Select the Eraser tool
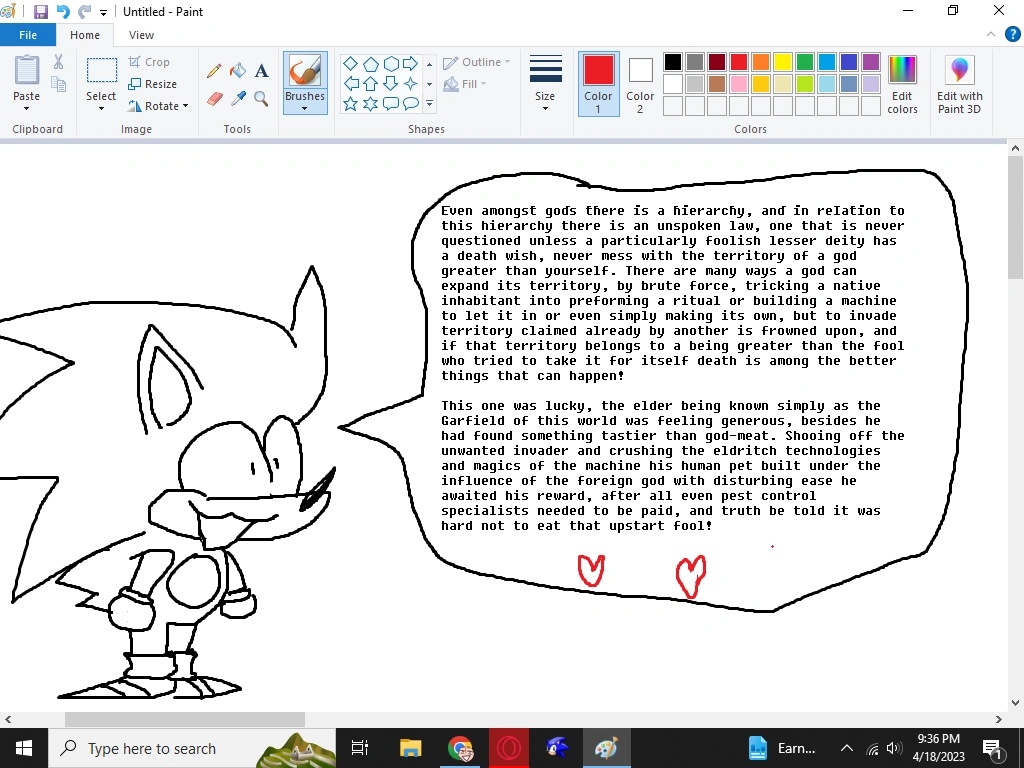Viewport: 1024px width, 768px height. (213, 99)
